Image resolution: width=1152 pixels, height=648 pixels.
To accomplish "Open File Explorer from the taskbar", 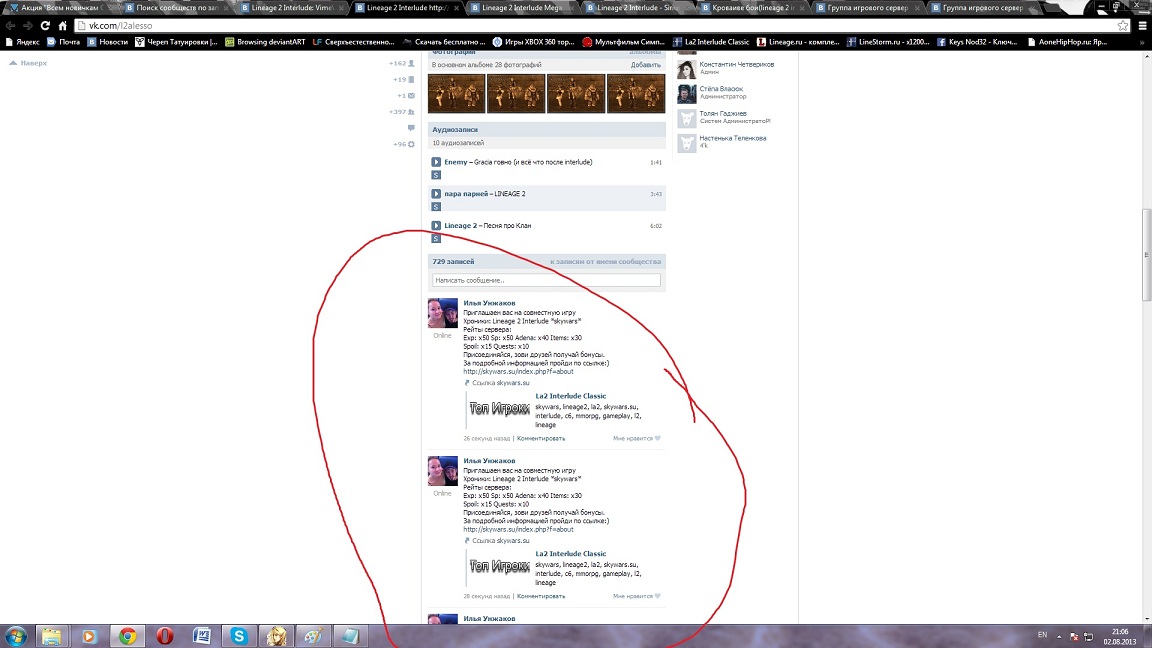I will (x=51, y=636).
